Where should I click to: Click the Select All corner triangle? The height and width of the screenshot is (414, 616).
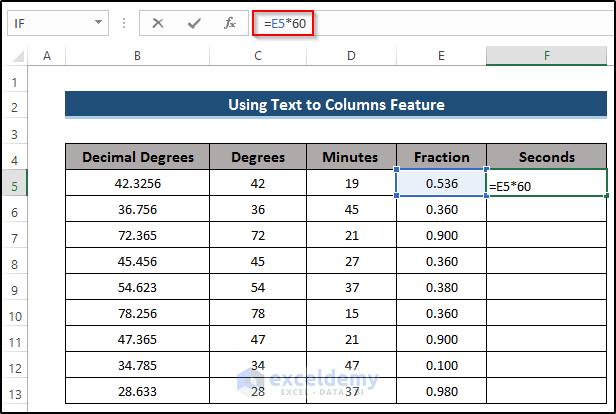coord(18,56)
